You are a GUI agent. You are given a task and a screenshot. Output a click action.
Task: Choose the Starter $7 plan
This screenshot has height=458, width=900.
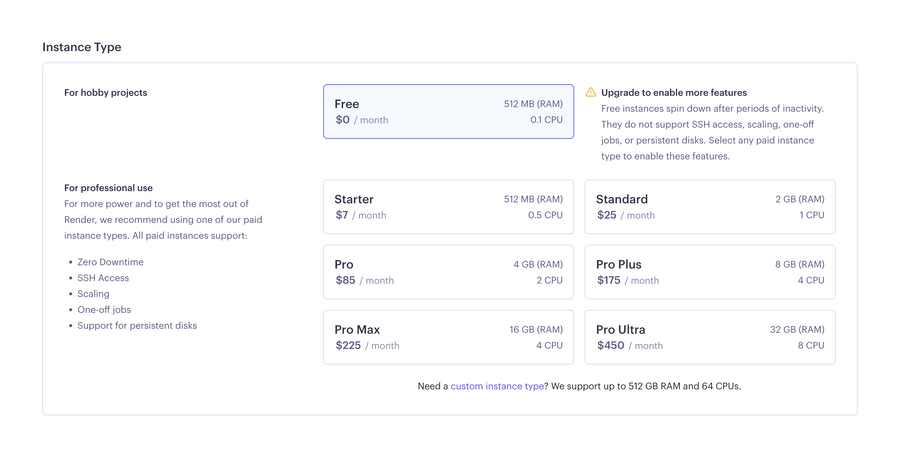click(x=448, y=207)
